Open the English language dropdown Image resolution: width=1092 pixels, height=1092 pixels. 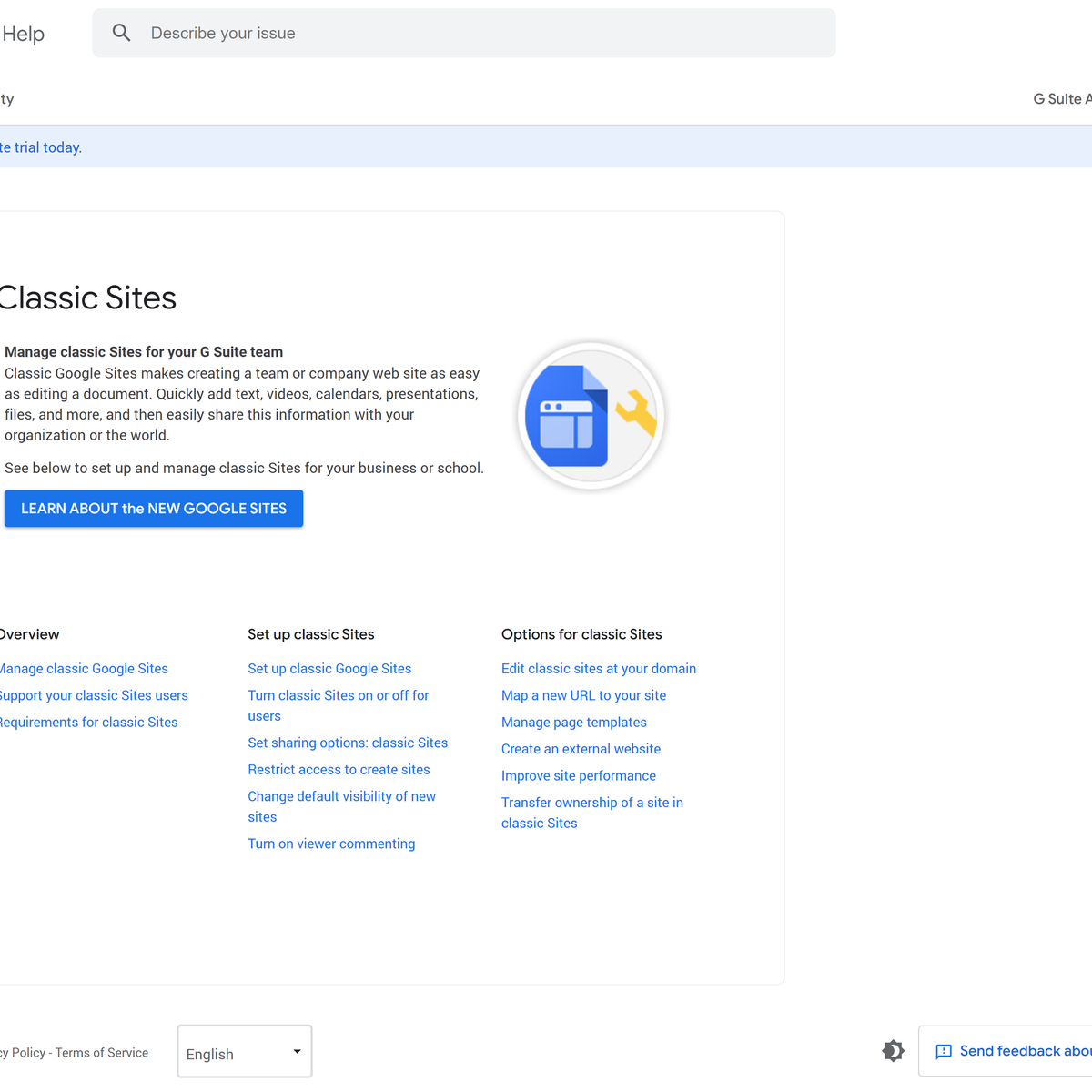click(244, 1051)
